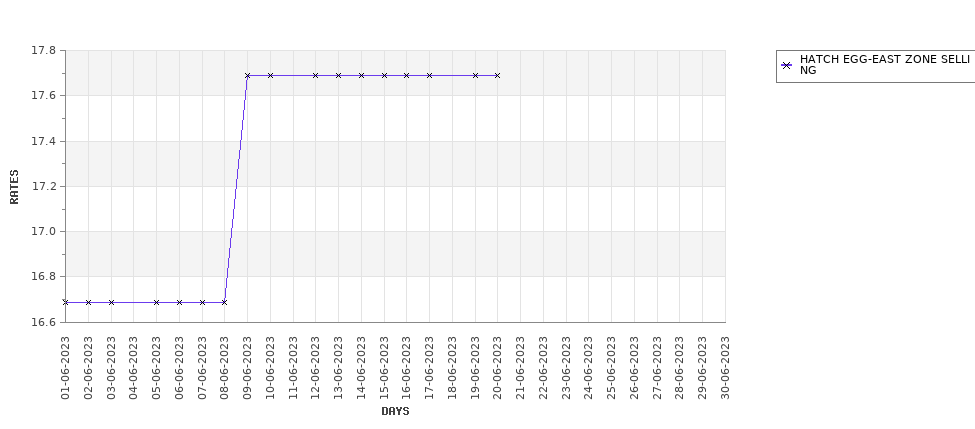975x429 pixels.
Task: Select the data point marker for 10-06-2023
Action: tap(270, 76)
